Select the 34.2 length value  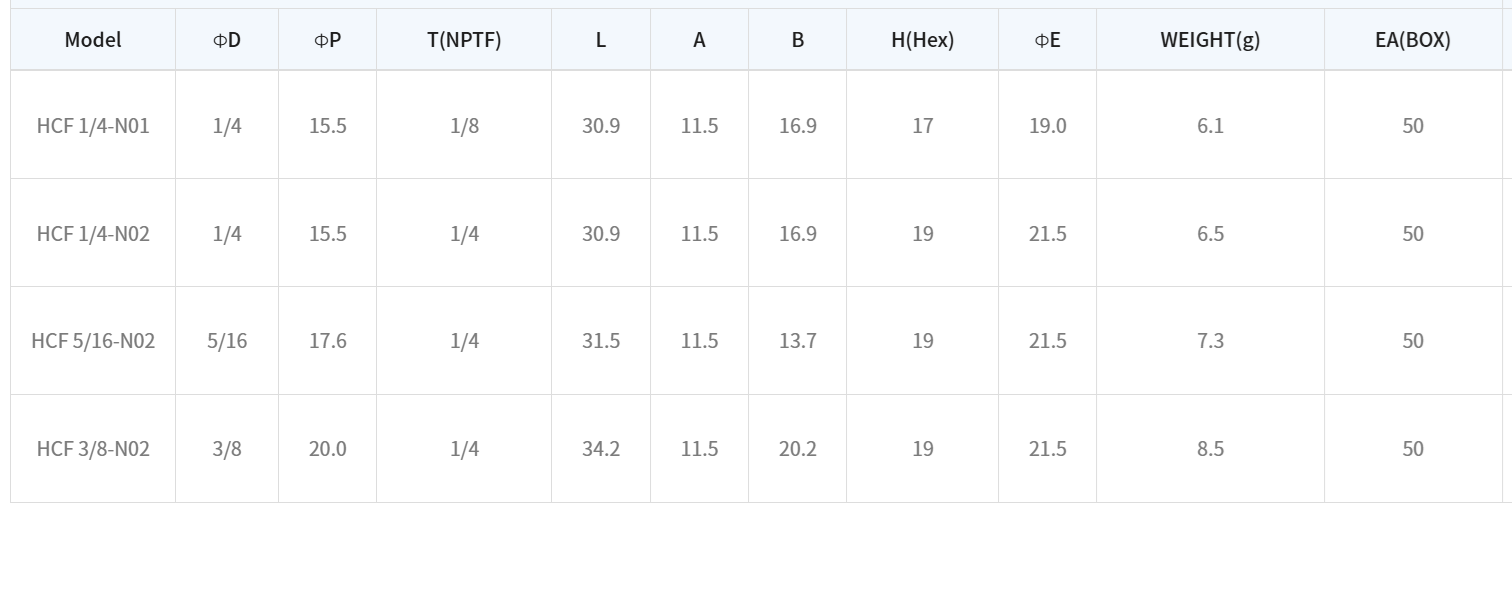click(x=601, y=449)
